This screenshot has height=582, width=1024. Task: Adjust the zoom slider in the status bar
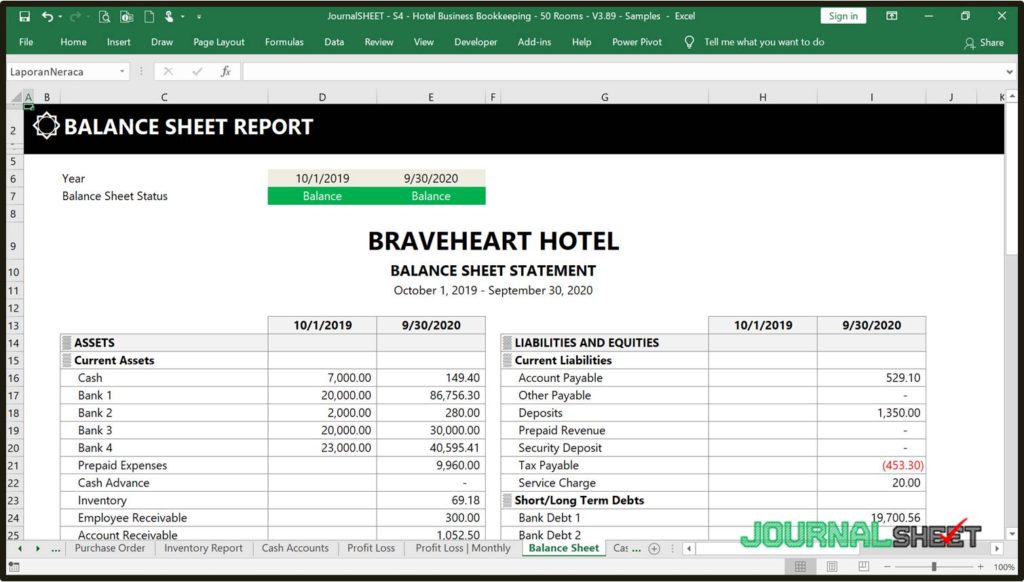point(934,567)
